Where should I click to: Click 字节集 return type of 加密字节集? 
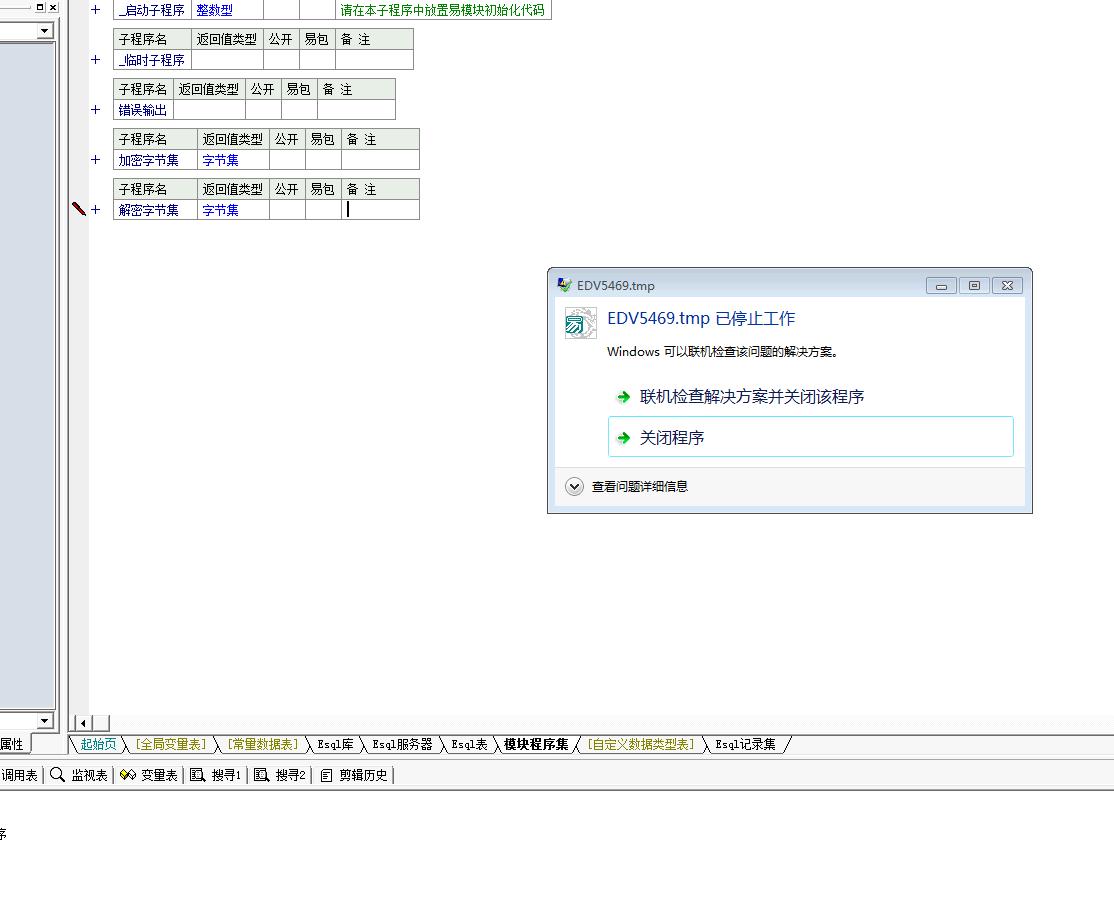click(233, 160)
